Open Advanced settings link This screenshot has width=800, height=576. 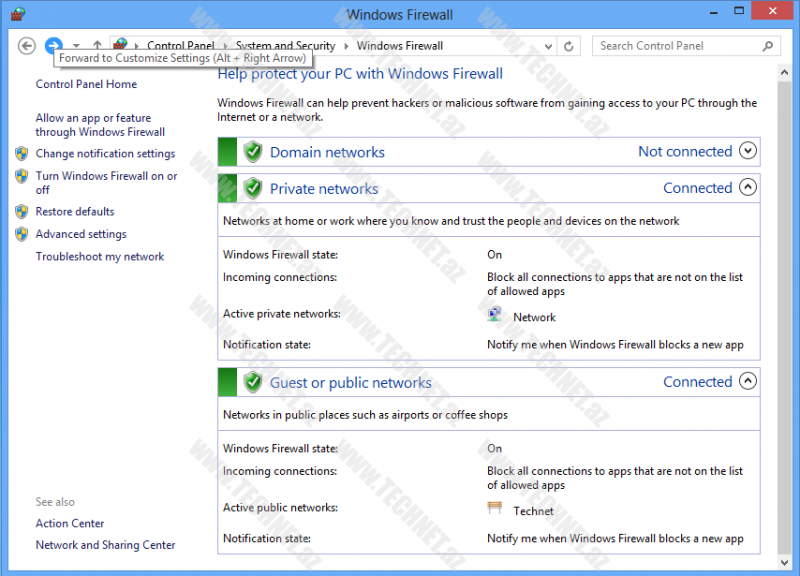(81, 234)
